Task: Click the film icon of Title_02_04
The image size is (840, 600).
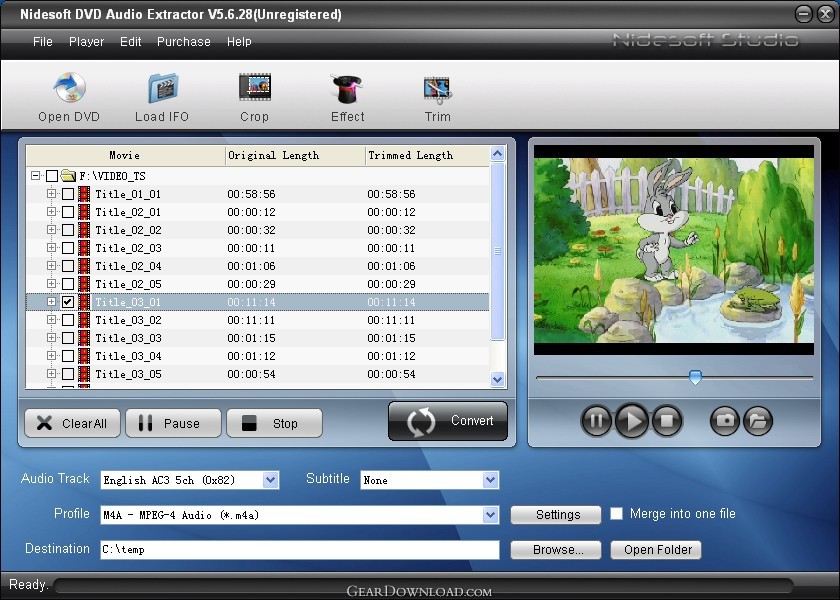Action: pyautogui.click(x=84, y=266)
